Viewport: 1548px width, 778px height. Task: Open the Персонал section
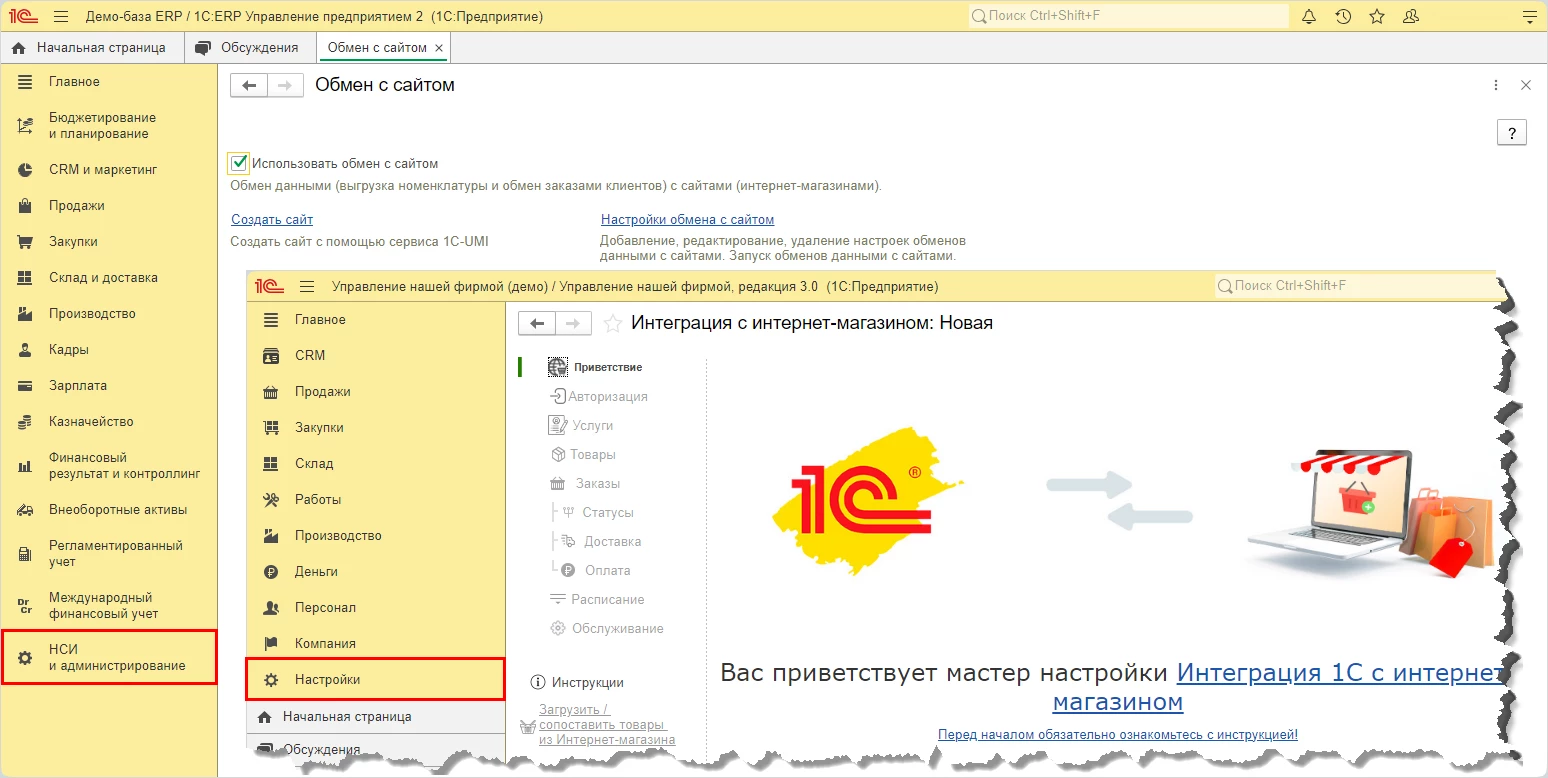[376, 608]
